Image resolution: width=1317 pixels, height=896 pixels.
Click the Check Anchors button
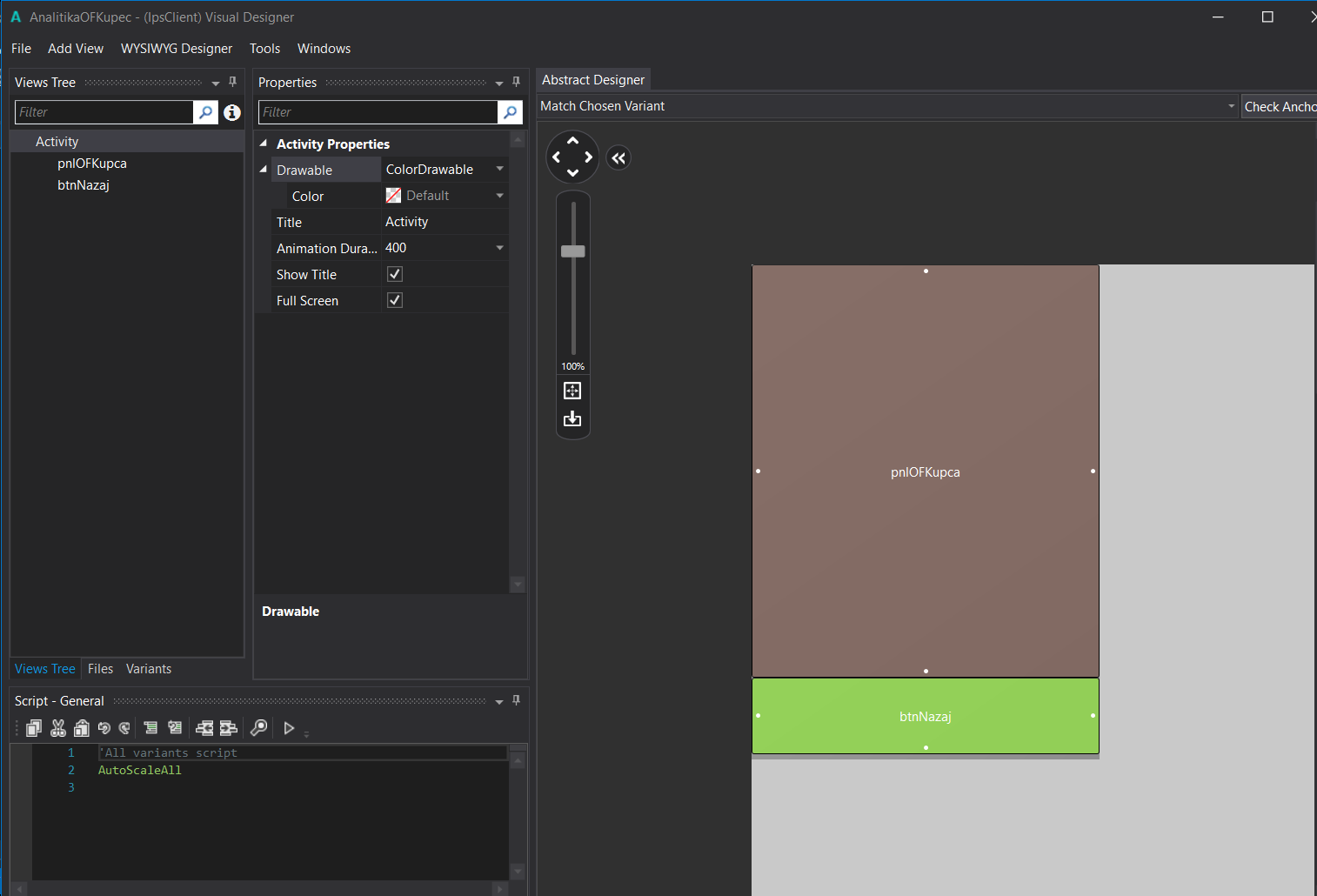coord(1279,106)
